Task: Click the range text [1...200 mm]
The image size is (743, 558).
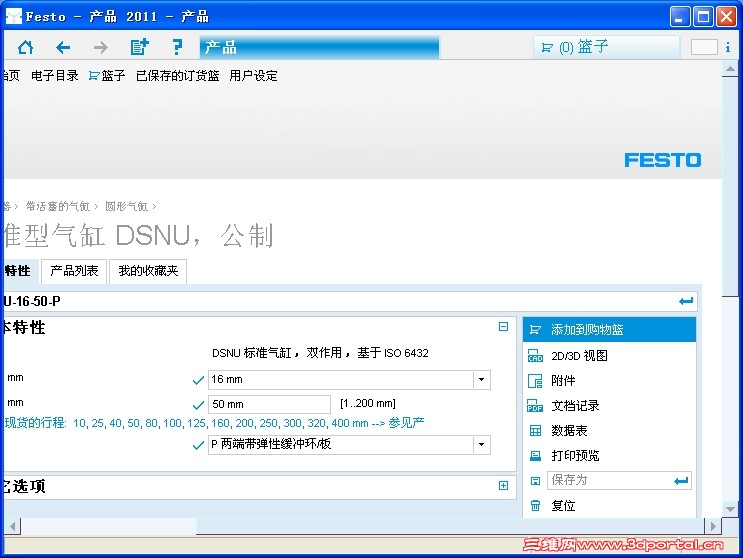Action: 368,404
